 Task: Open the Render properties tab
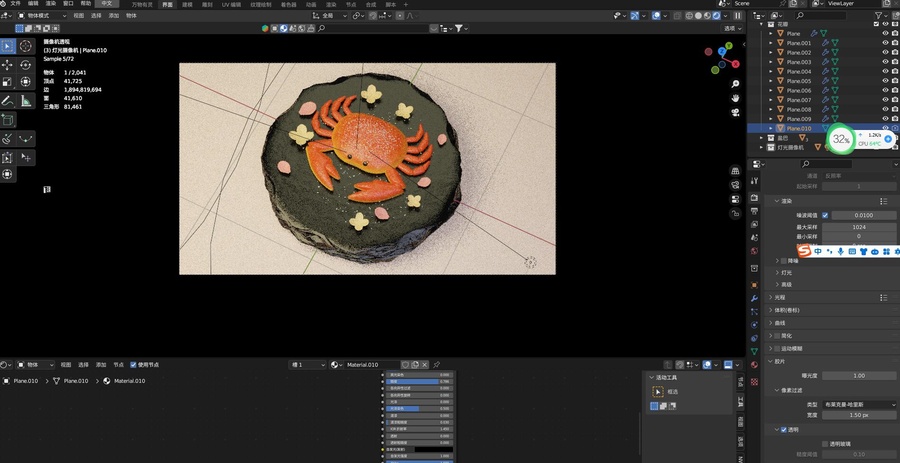click(x=754, y=198)
